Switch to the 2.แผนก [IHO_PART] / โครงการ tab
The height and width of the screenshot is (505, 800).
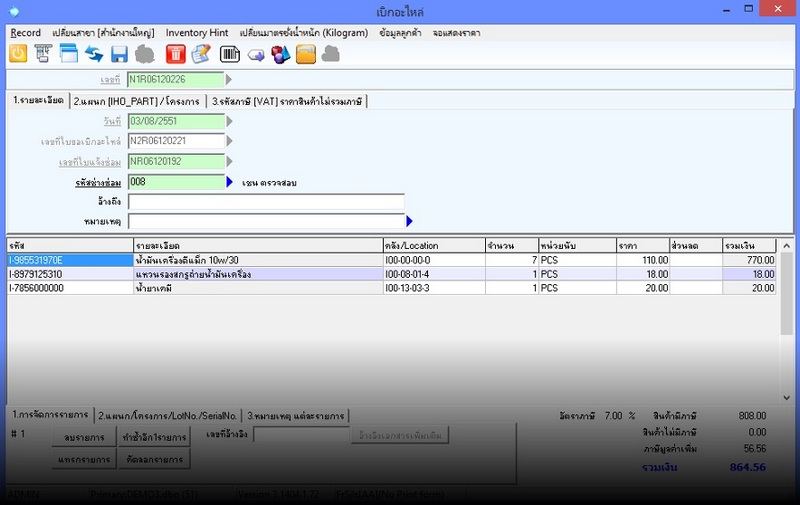(137, 101)
